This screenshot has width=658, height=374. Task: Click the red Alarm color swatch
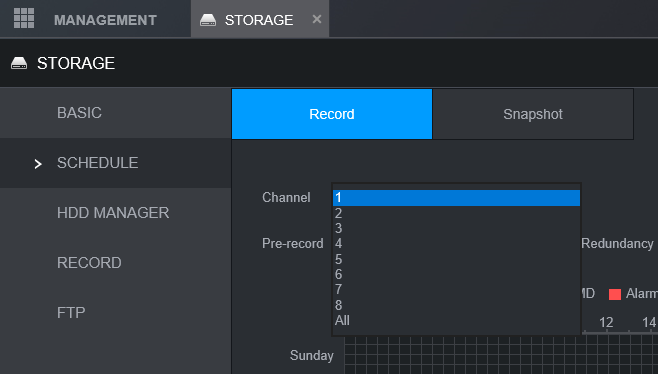click(615, 294)
